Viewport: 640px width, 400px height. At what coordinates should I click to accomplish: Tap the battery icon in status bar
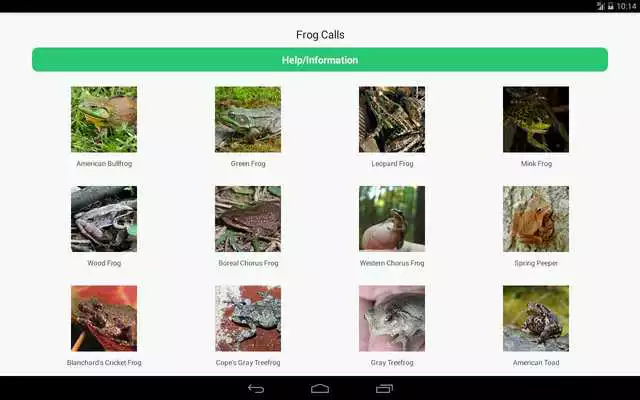coord(611,6)
